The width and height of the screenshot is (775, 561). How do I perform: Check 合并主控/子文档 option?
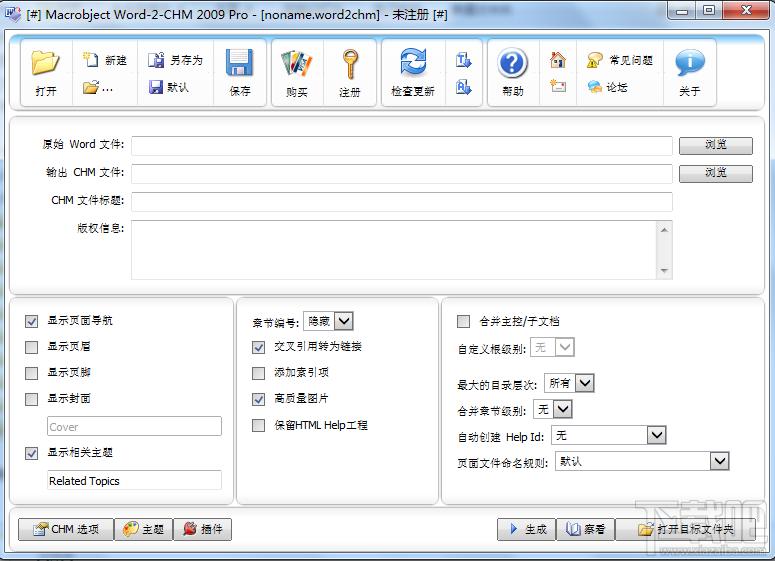463,321
